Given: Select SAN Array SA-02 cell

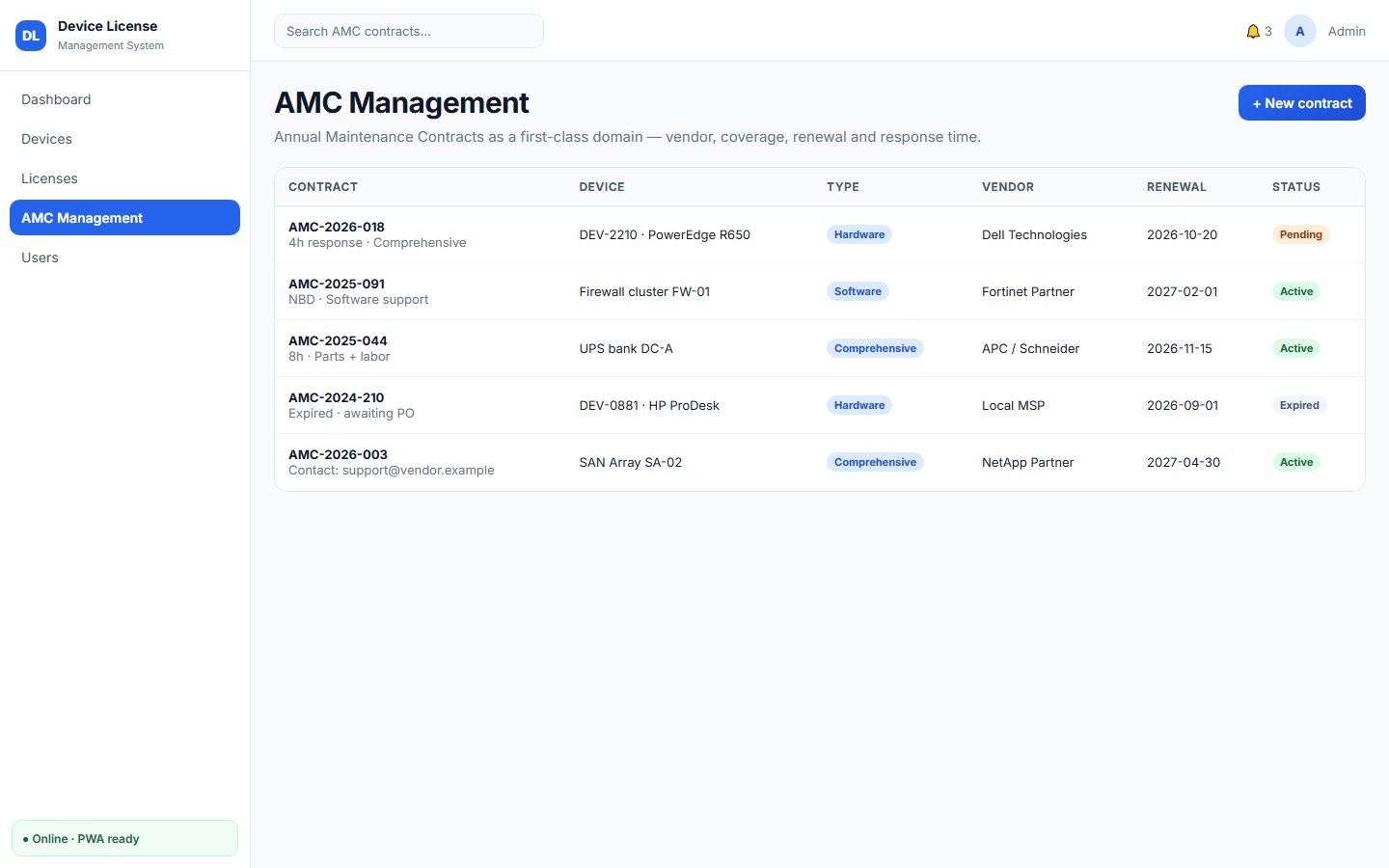Looking at the screenshot, I should pyautogui.click(x=631, y=462).
